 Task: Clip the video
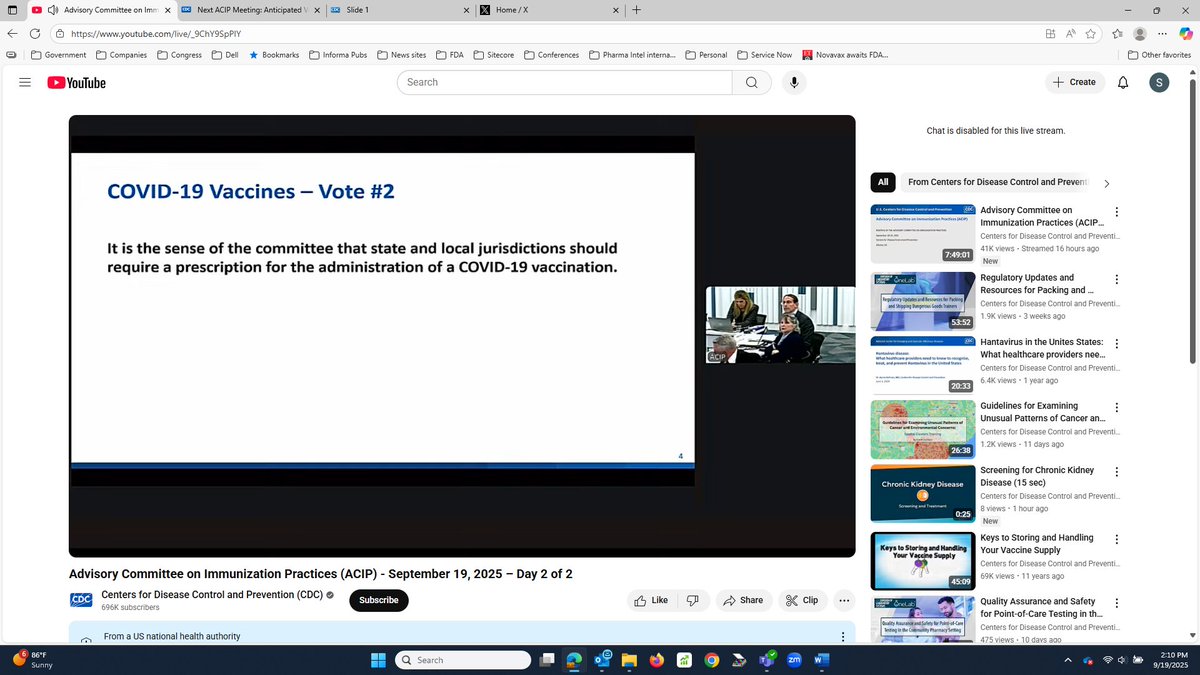click(x=802, y=600)
